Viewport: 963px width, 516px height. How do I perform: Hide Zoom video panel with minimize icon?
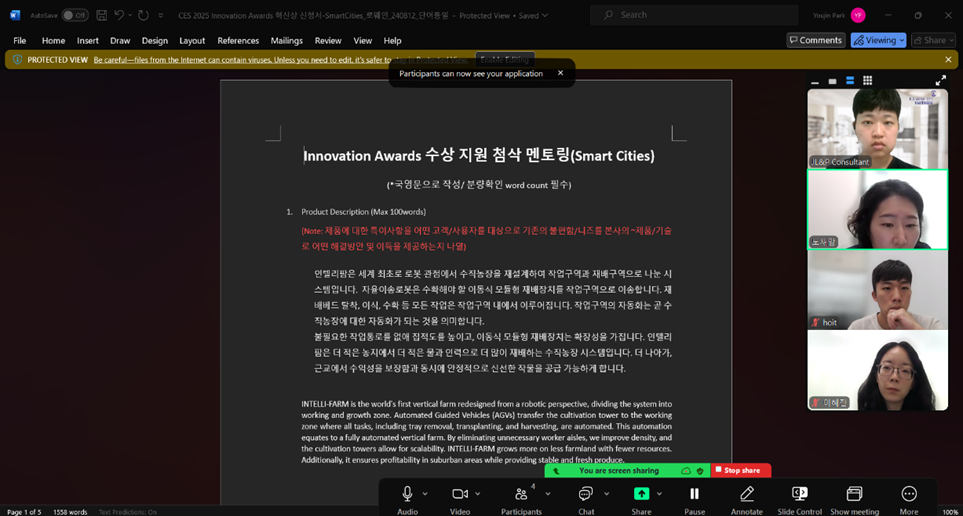coord(815,81)
